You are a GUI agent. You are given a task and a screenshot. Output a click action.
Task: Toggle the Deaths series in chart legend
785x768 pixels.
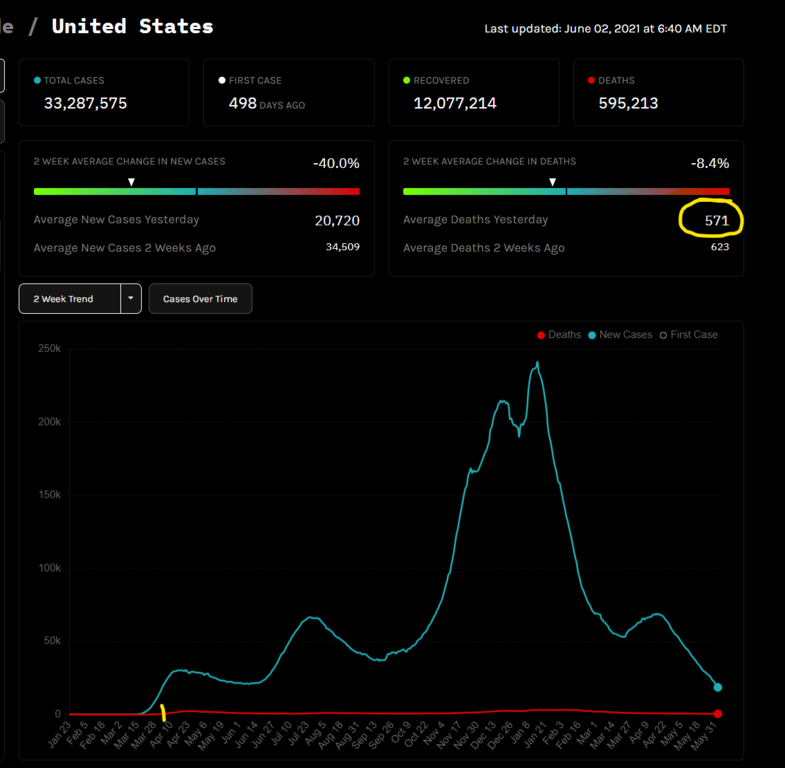tap(559, 335)
